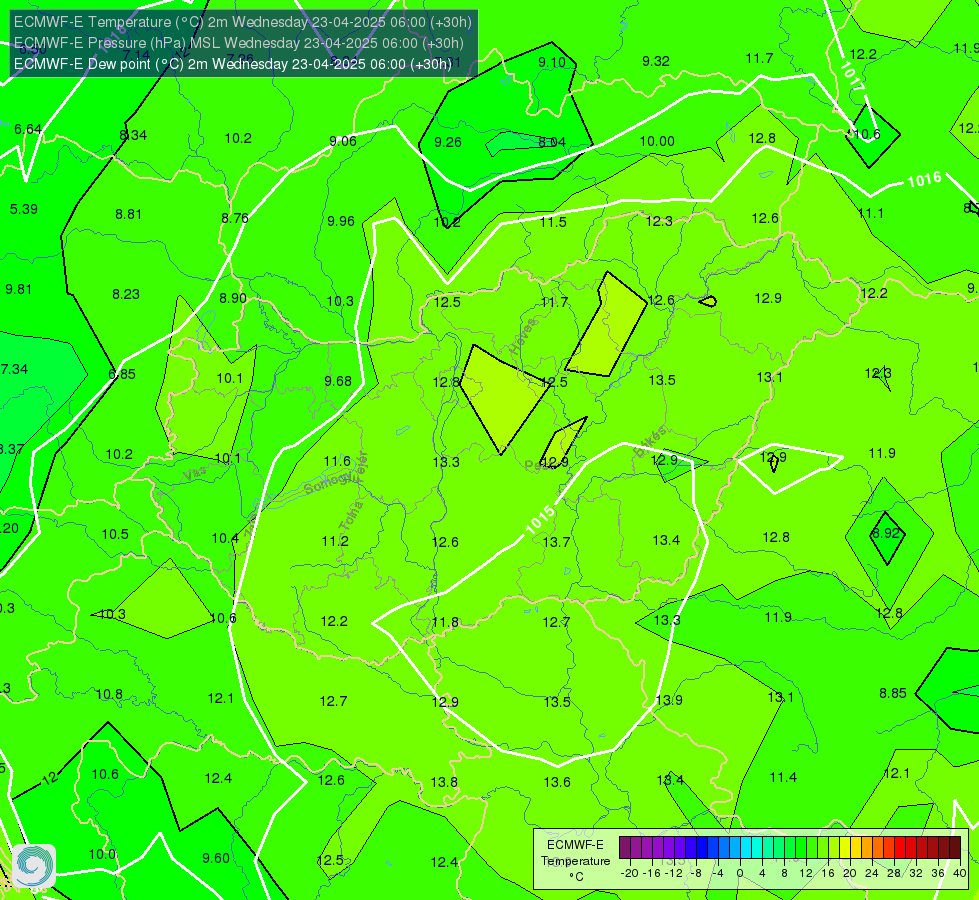Select the ECMWF-E Temperature 2m header line
This screenshot has height=900, width=979.
(x=243, y=22)
